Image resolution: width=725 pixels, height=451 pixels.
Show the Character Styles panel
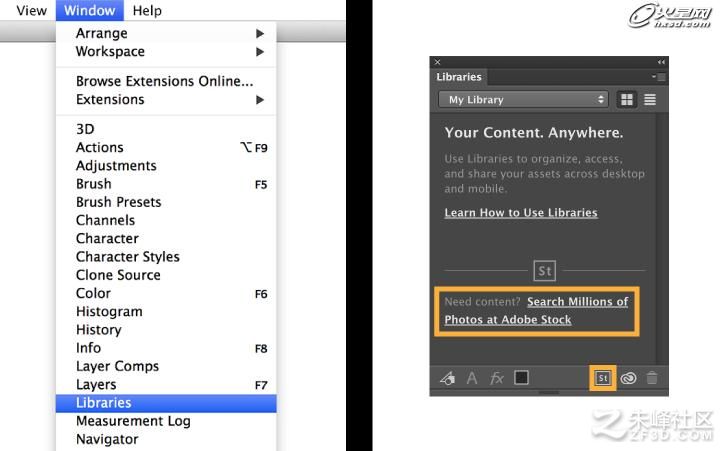[166, 257]
